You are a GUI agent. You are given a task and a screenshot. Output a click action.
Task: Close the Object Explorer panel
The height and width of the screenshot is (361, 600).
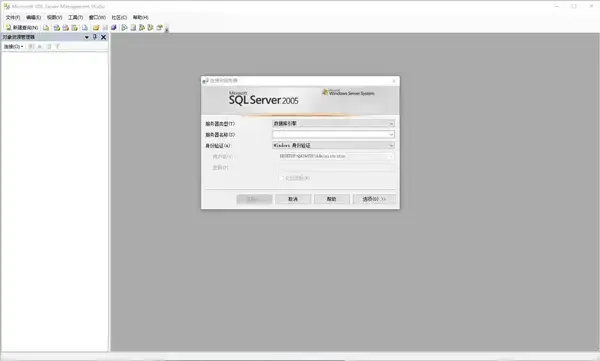point(103,37)
